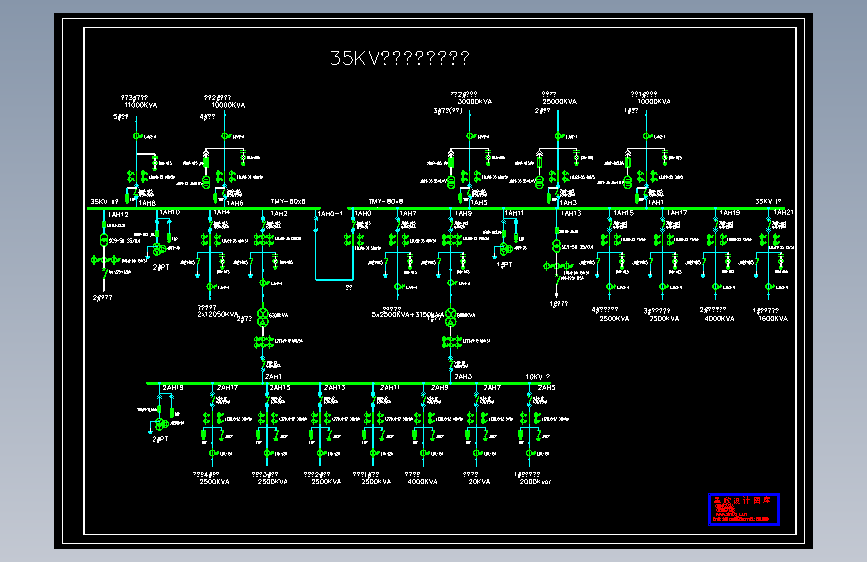867x562 pixels.
Task: Click the "1AH7" cabinet label
Action: 408,214
